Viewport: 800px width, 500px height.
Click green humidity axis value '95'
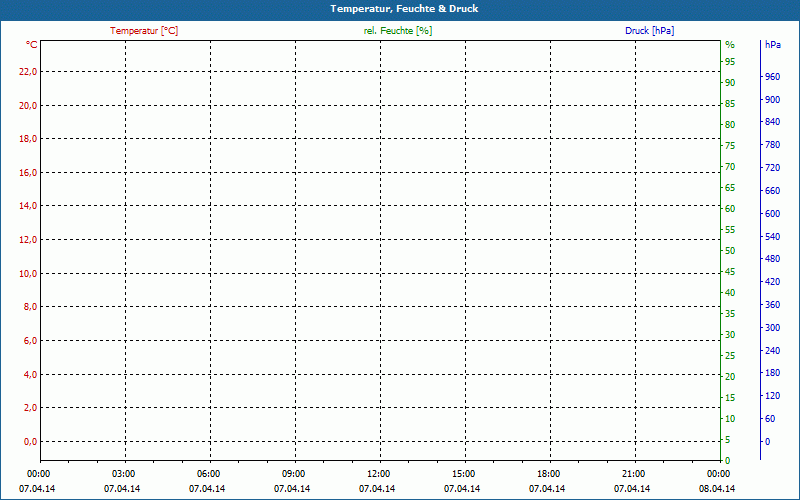(x=730, y=62)
